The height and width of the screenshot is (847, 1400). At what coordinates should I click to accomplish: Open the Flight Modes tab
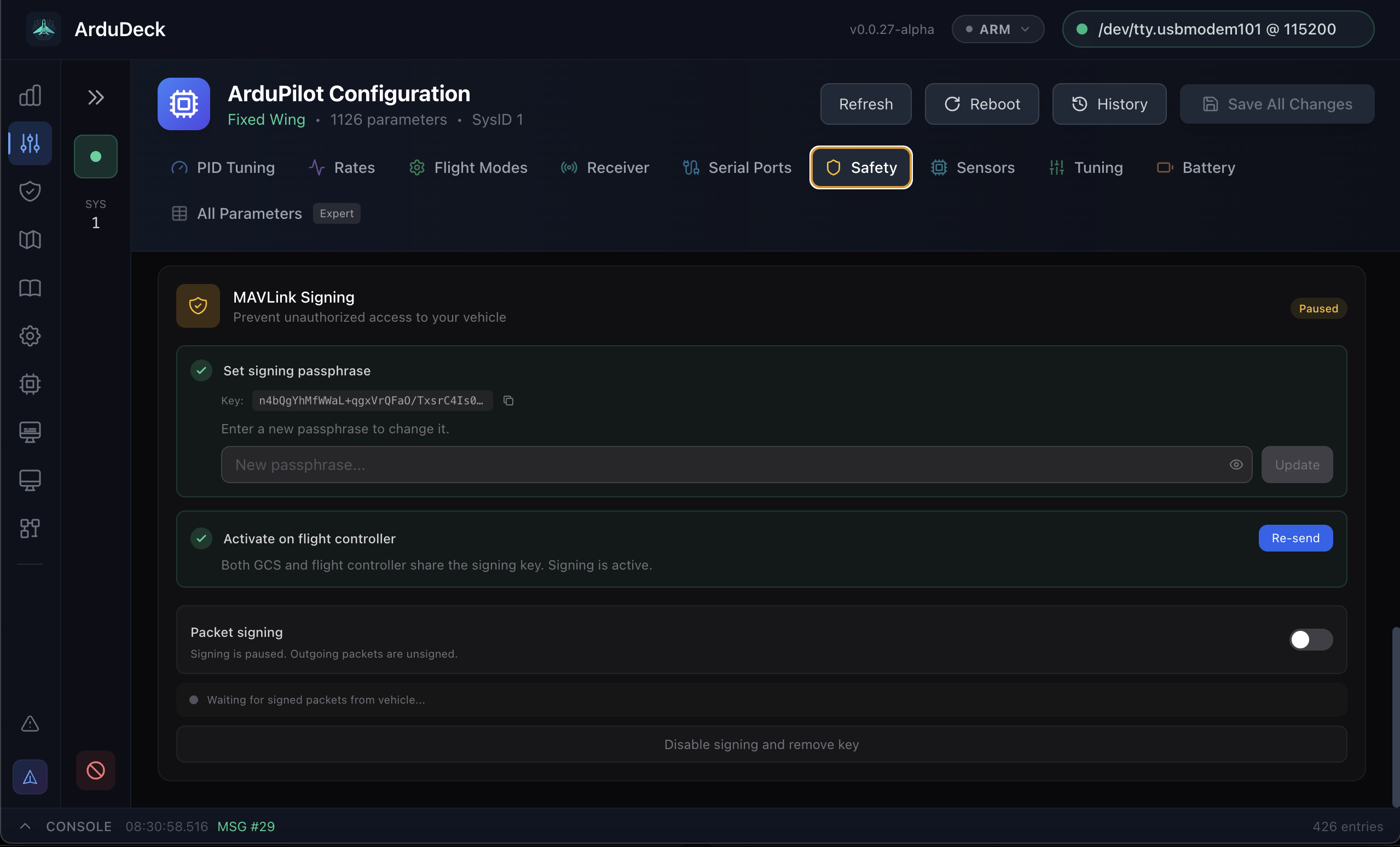[468, 167]
